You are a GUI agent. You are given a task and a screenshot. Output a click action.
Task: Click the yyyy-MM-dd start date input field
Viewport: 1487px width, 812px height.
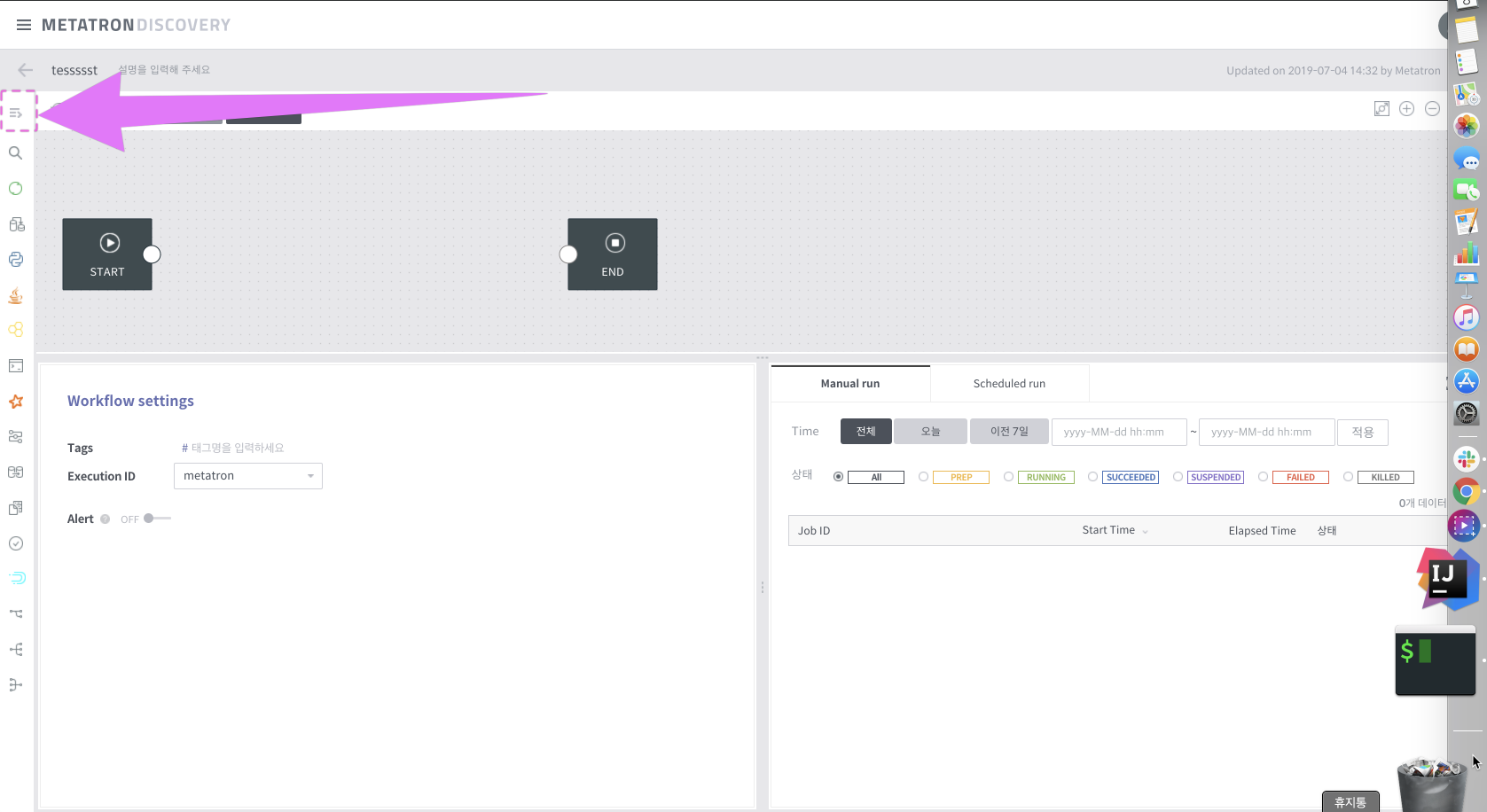(x=1119, y=432)
